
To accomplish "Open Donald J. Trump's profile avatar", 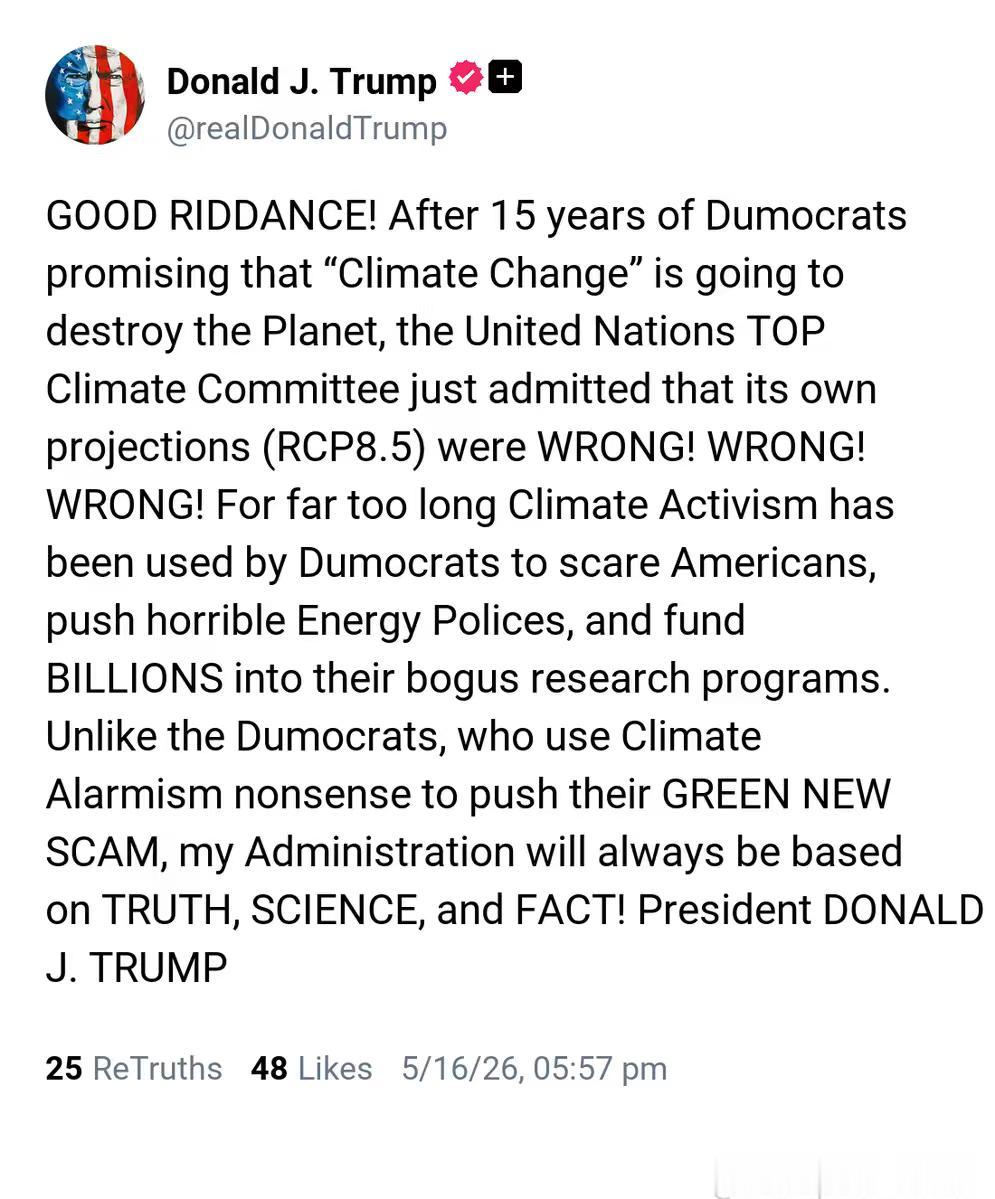I will [95, 95].
